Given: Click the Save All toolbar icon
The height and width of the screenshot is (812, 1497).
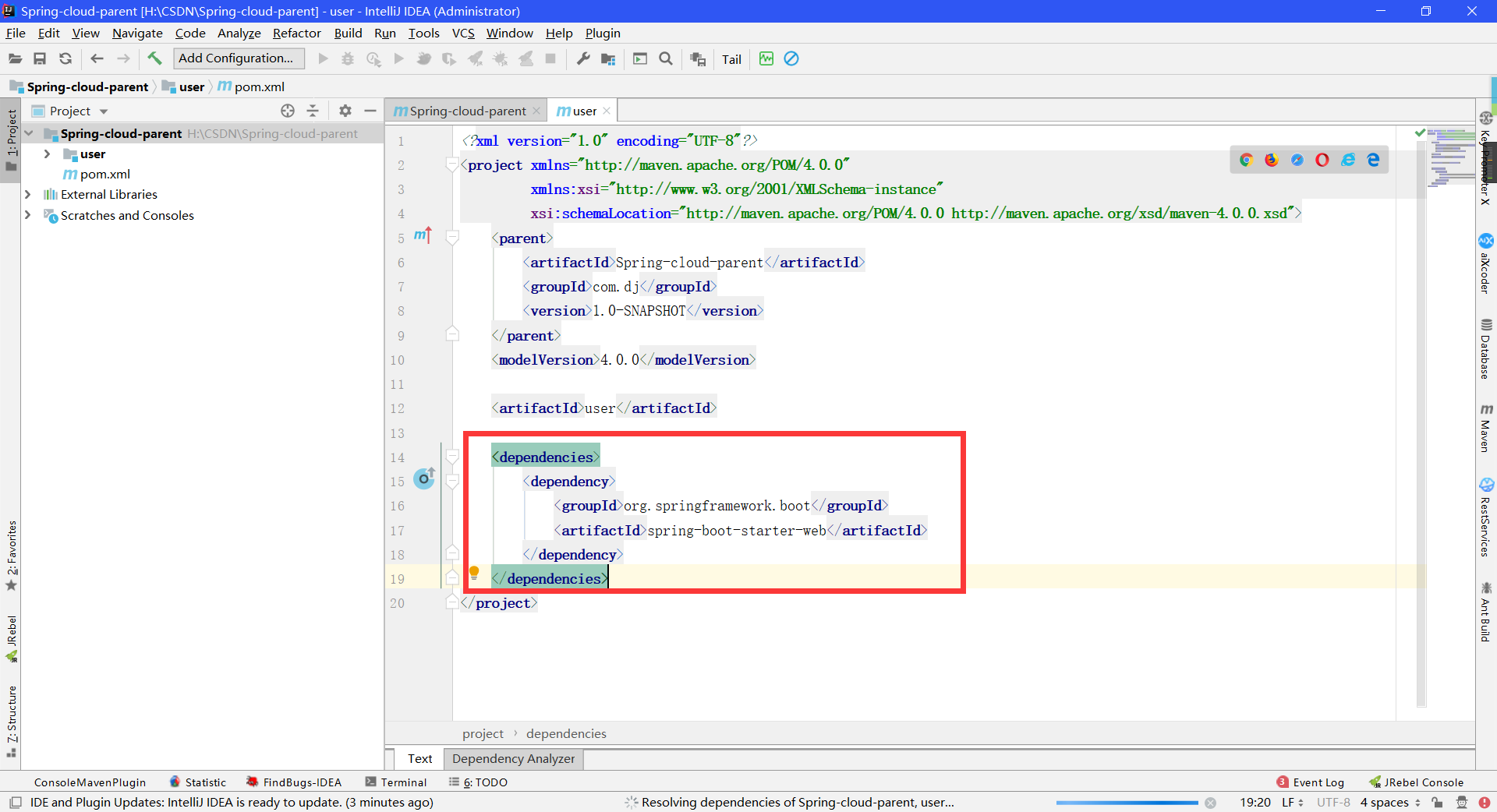Looking at the screenshot, I should coord(40,58).
